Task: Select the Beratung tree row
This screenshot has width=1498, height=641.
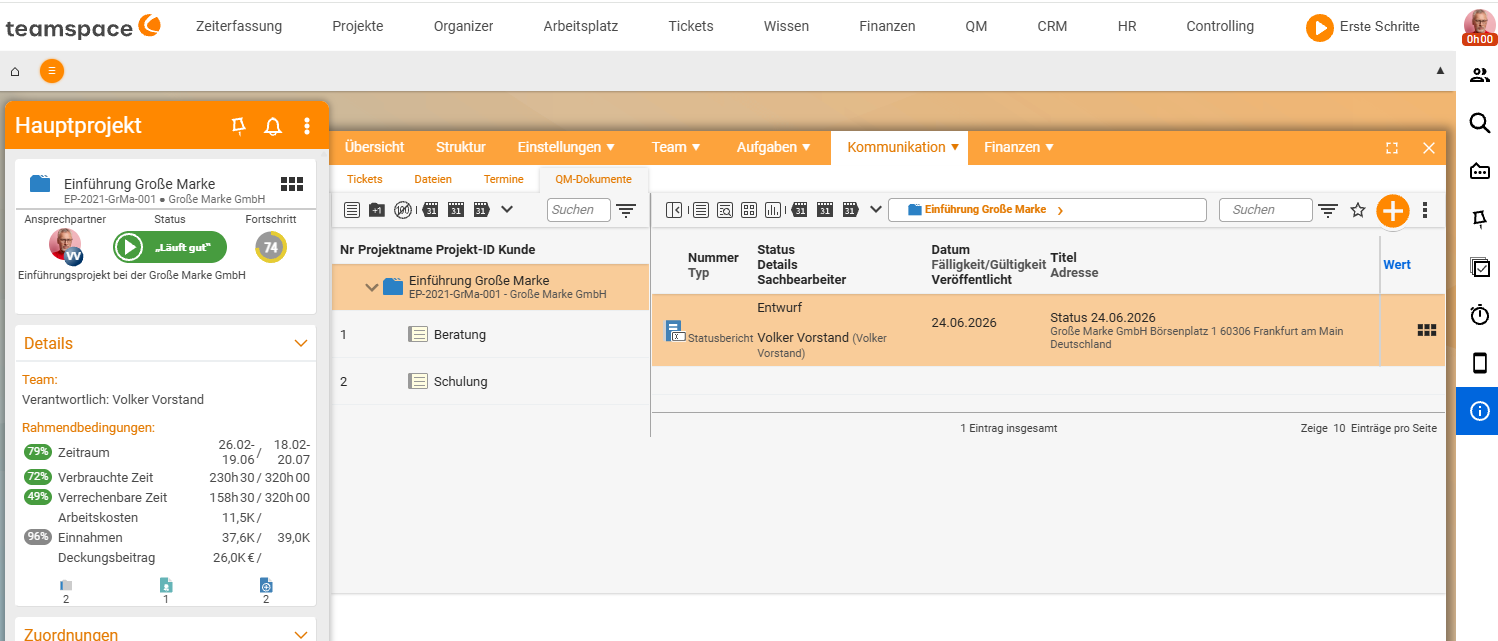Action: click(x=490, y=334)
